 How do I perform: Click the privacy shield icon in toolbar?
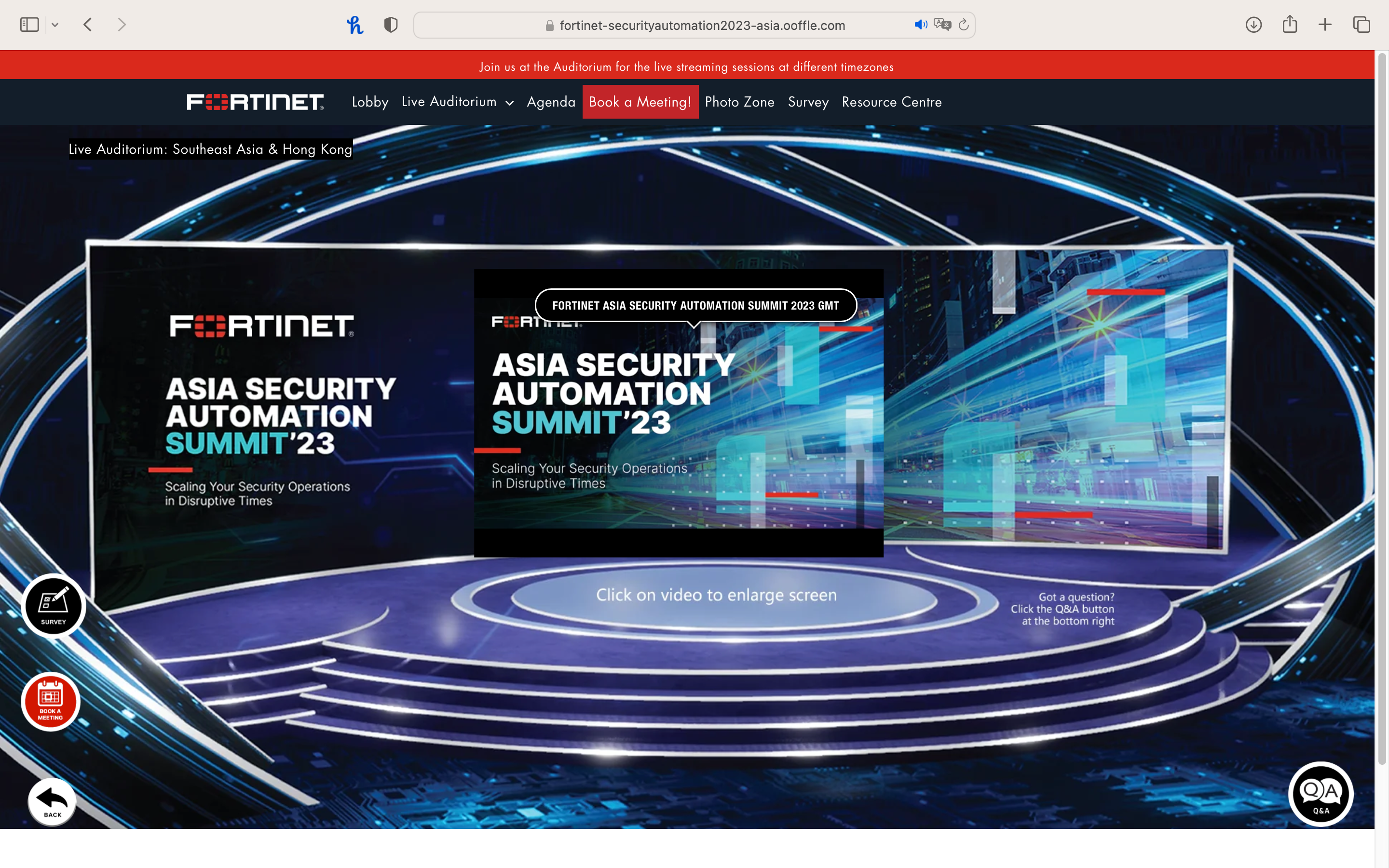391,25
